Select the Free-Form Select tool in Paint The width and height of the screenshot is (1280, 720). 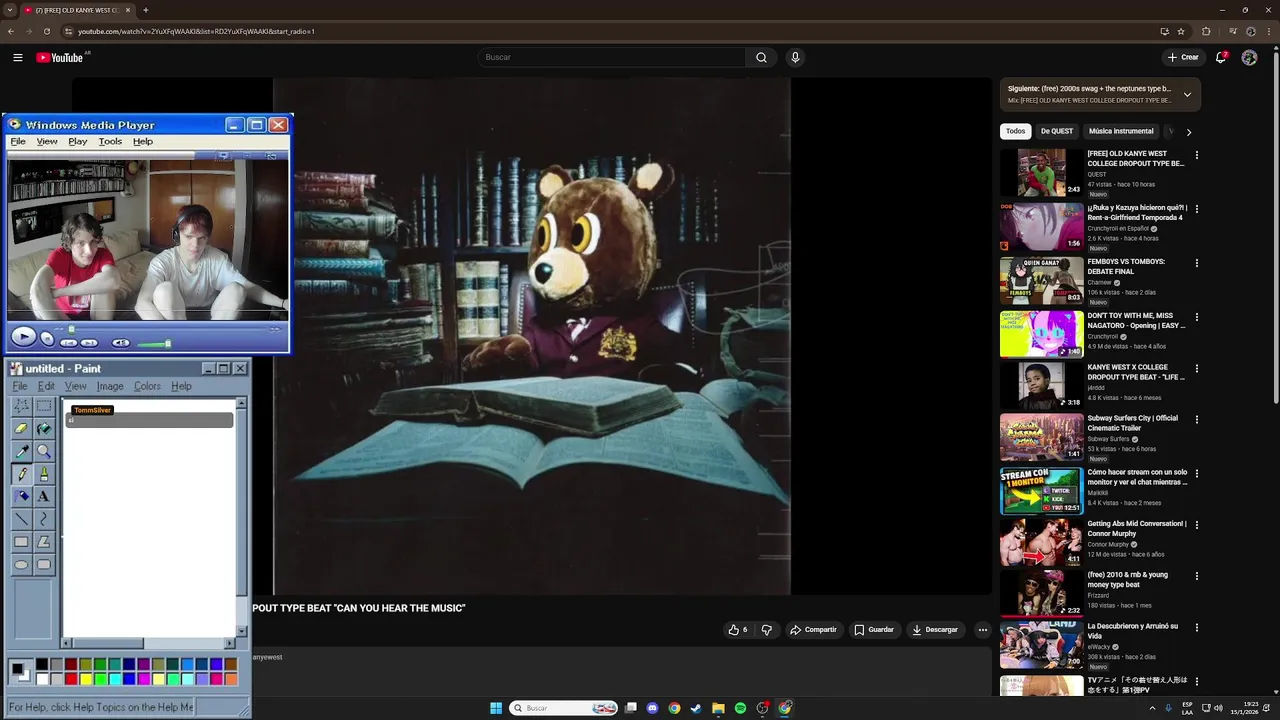pos(21,406)
